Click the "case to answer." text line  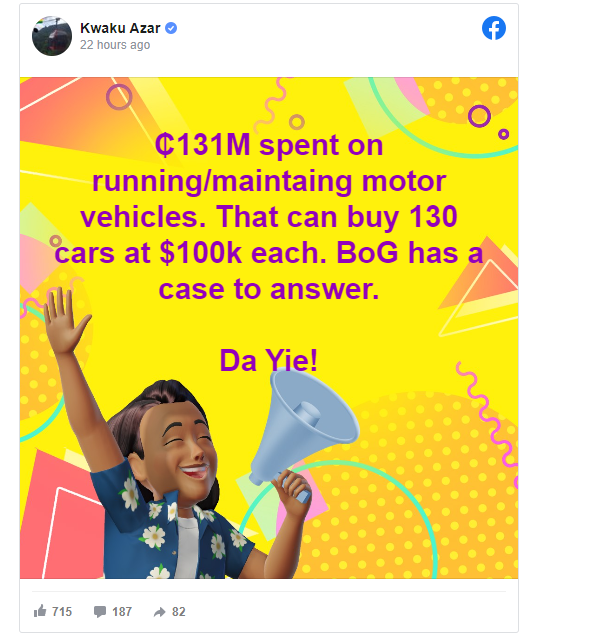(269, 289)
